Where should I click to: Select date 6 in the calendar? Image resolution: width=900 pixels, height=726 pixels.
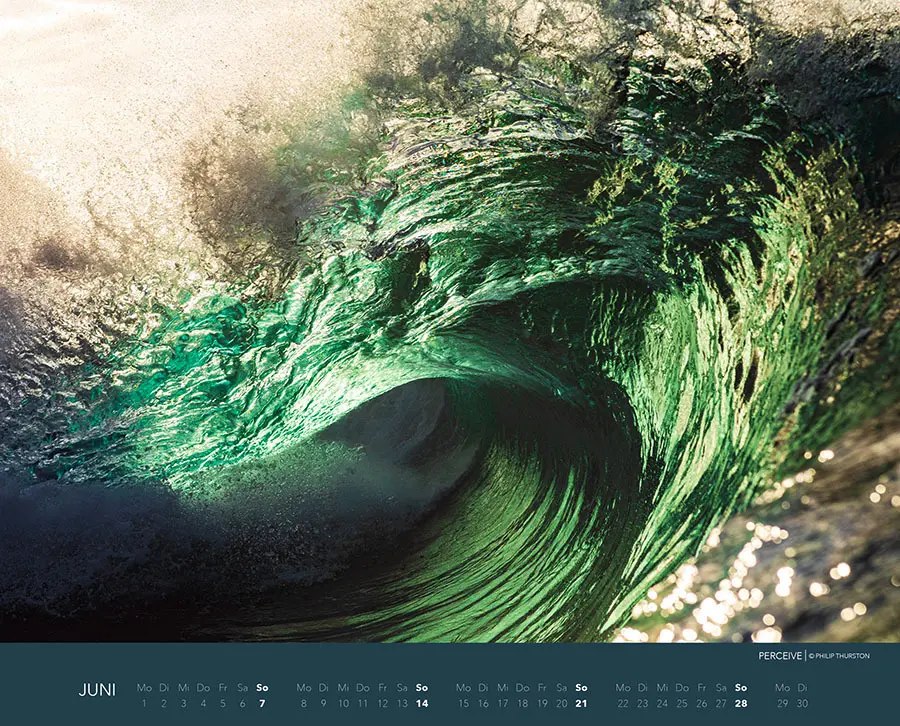(x=242, y=703)
